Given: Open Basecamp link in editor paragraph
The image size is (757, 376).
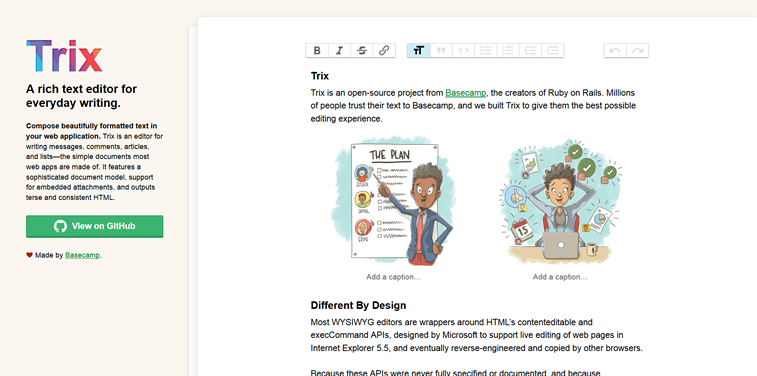Looking at the screenshot, I should (465, 93).
